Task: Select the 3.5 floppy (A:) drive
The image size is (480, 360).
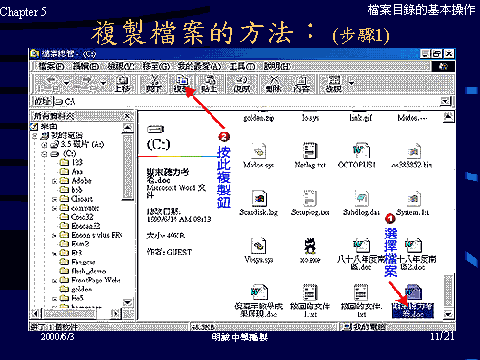Action: coord(82,145)
